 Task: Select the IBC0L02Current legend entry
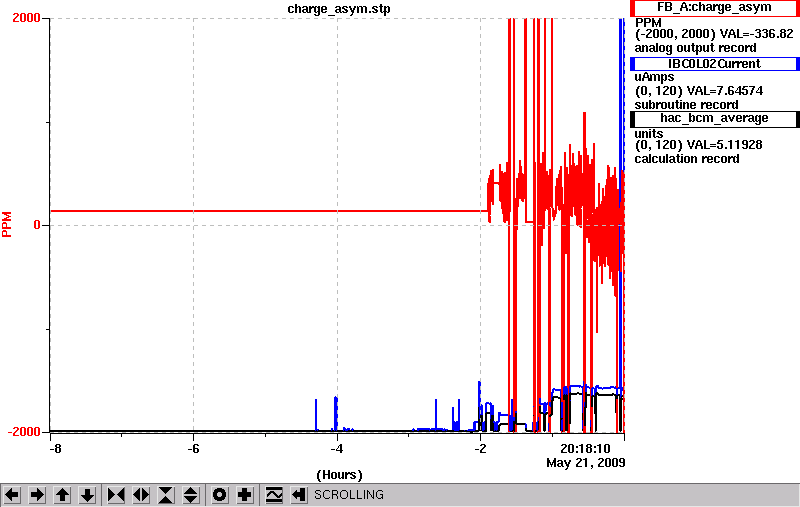tap(715, 64)
